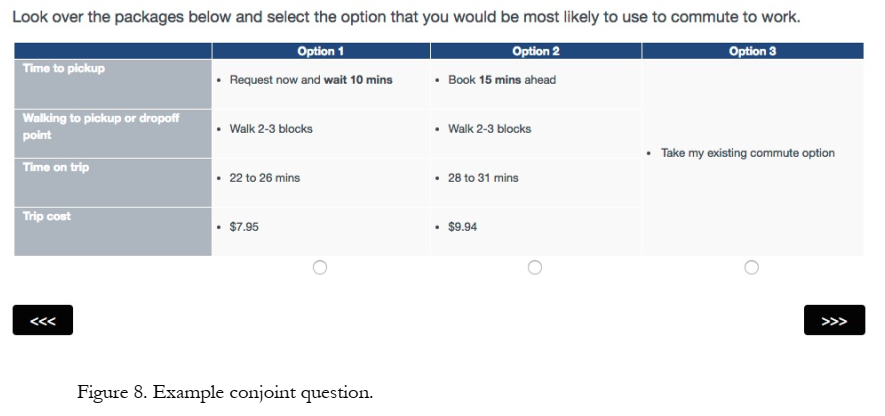Click '22 to 26 mins' trip time
Screen dimensions: 885x416
[x=264, y=178]
